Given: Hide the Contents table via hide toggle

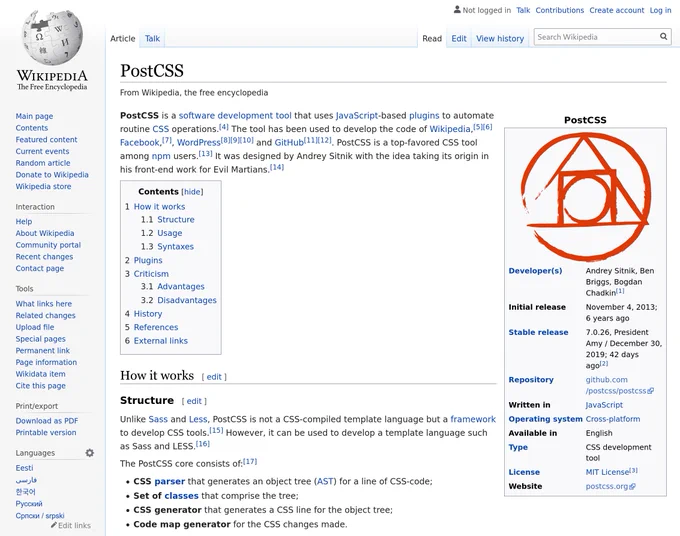Looking at the screenshot, I should point(192,192).
